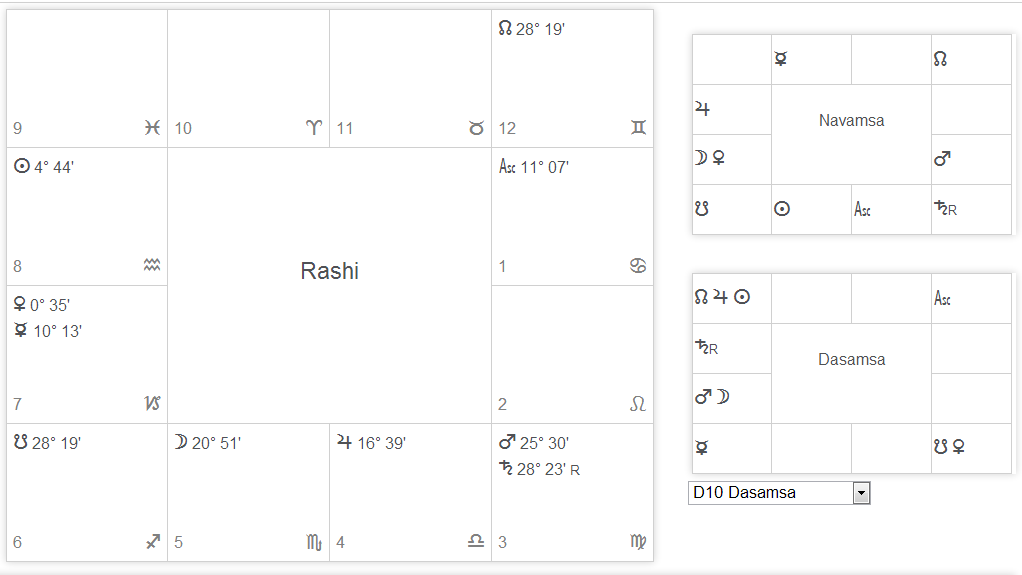This screenshot has height=575, width=1022.
Task: Click the Rashi chart center label
Action: click(329, 271)
